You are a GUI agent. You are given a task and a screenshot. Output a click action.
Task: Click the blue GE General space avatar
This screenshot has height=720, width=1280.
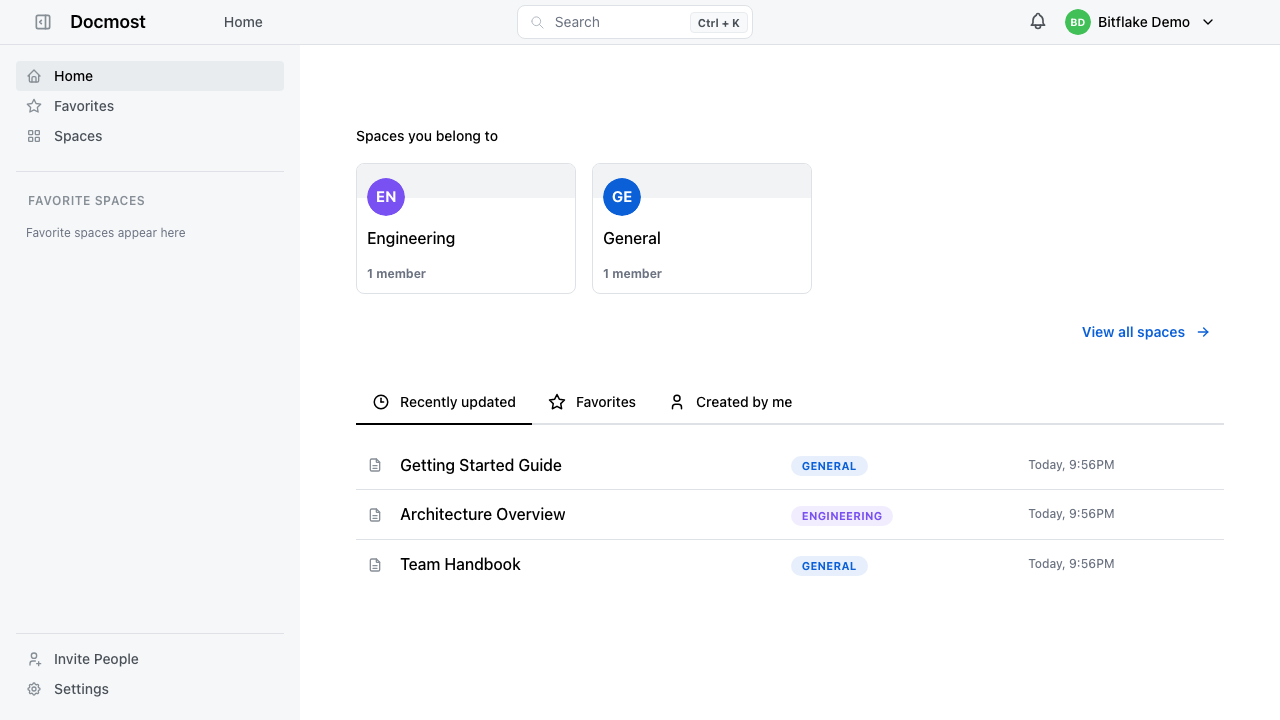[x=622, y=197]
